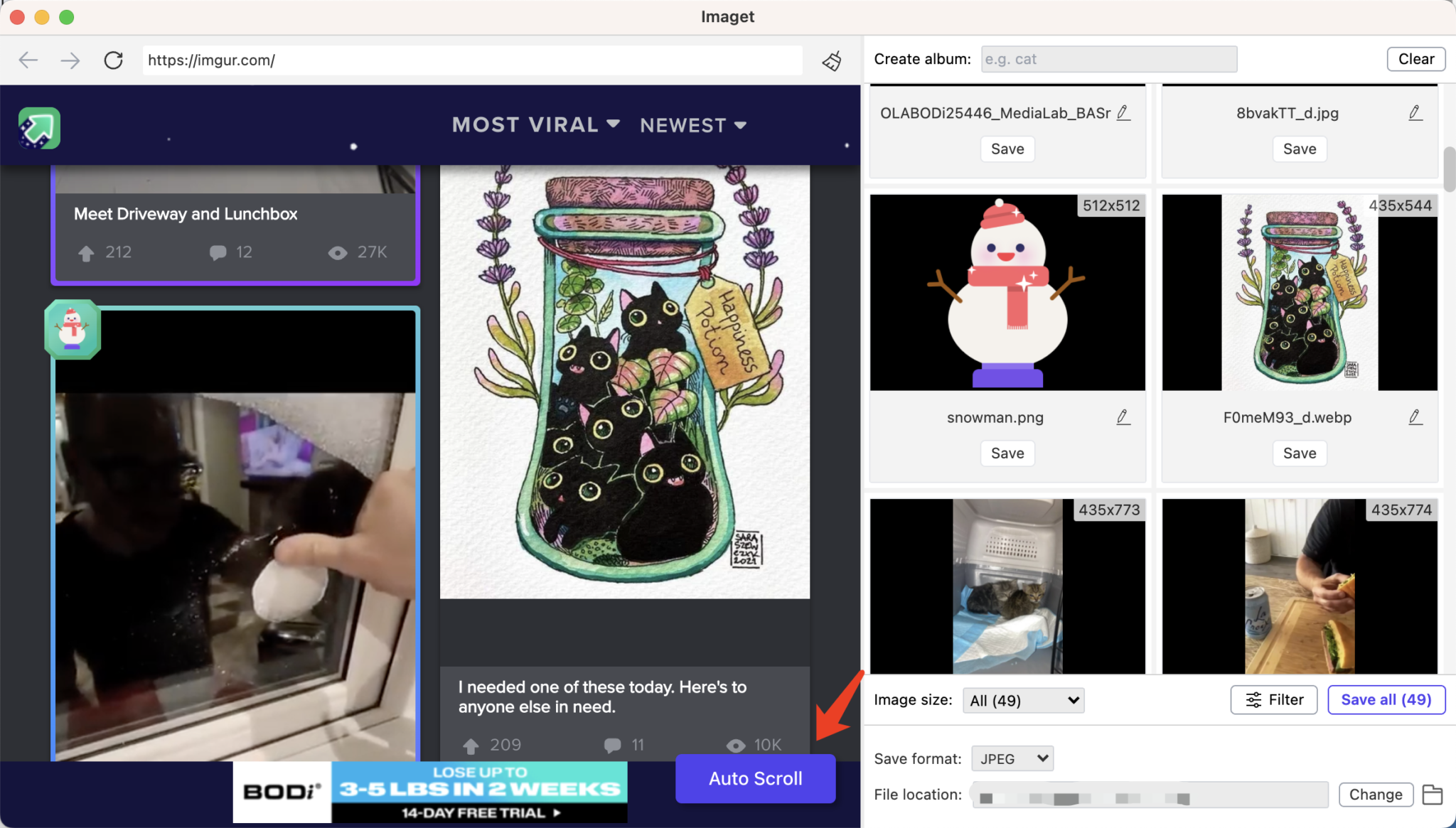This screenshot has width=1456, height=828.
Task: Enable Auto Scroll
Action: coord(754,778)
